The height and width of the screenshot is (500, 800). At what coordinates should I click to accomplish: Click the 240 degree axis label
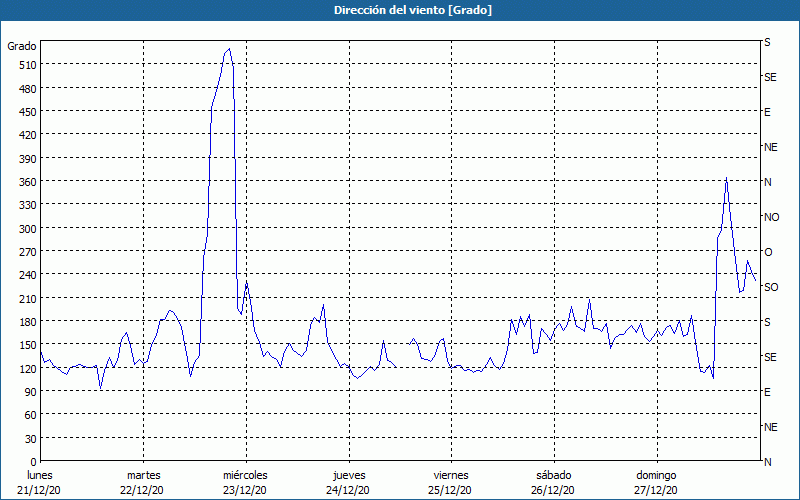tap(28, 275)
